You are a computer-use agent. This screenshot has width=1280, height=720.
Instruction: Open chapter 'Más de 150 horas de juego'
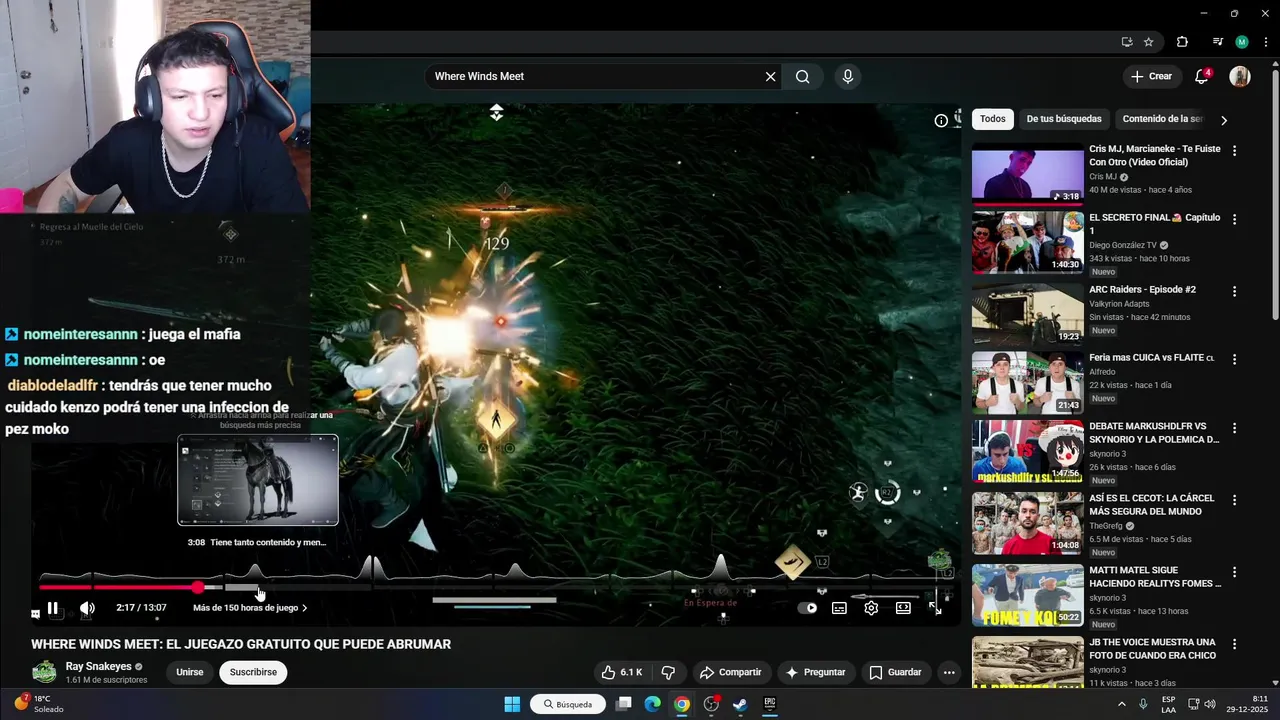click(250, 608)
